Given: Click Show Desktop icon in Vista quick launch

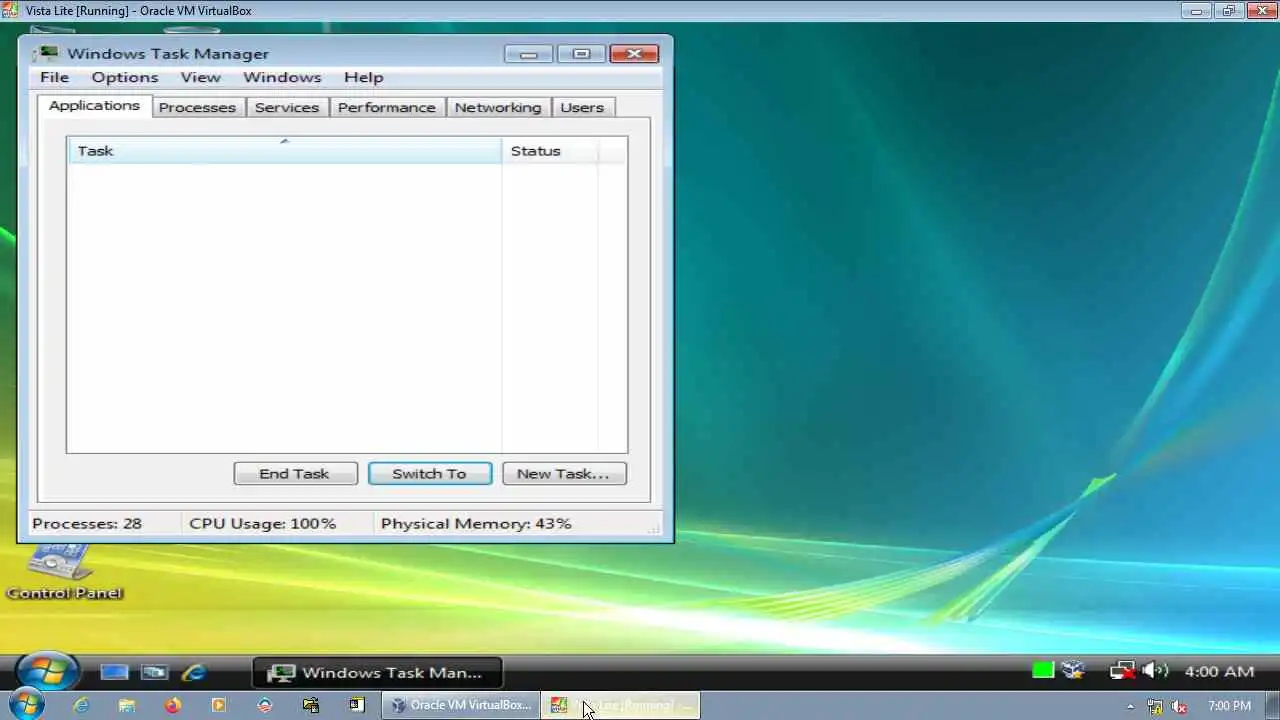Looking at the screenshot, I should (x=114, y=673).
